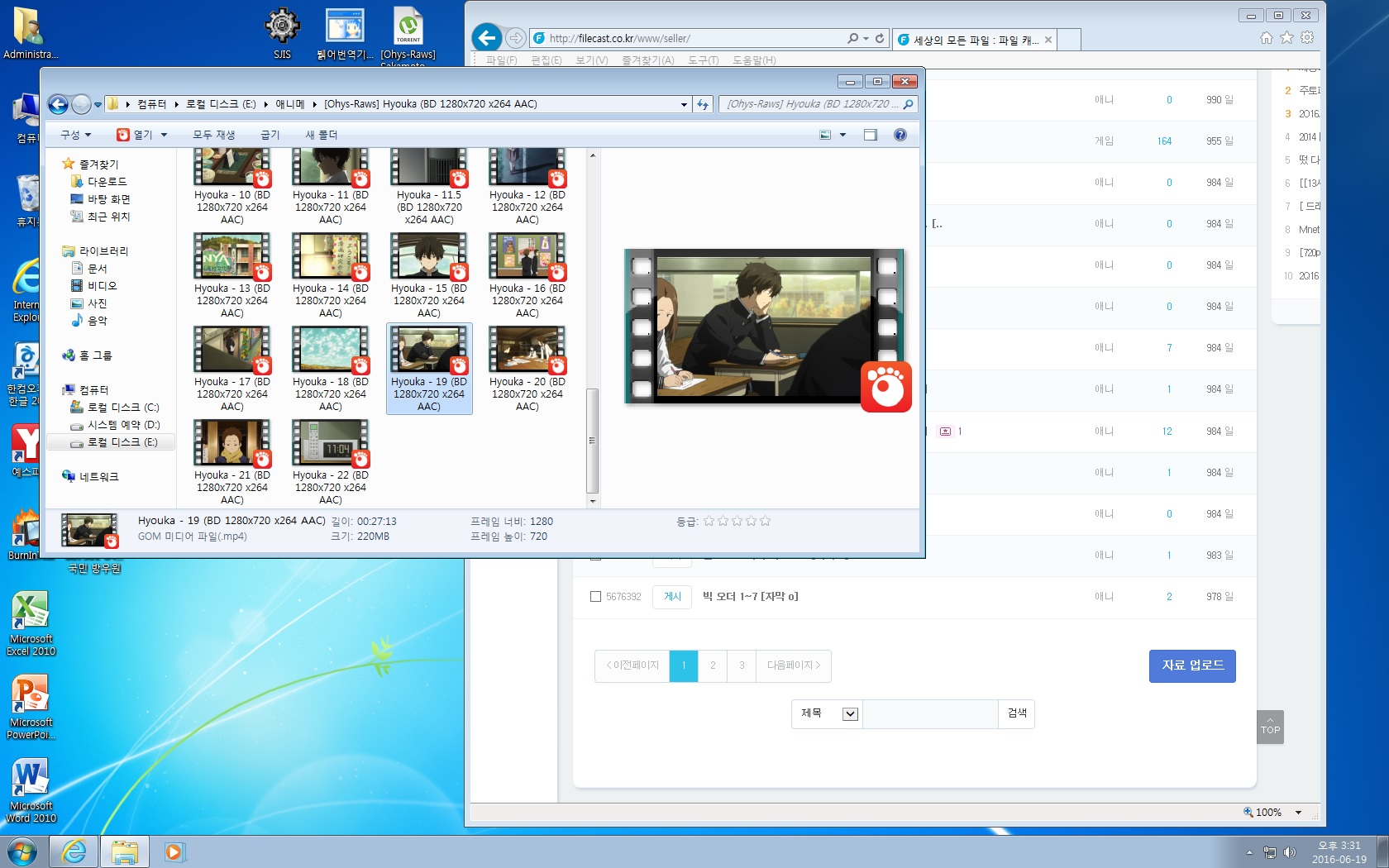Viewport: 1389px width, 868px height.
Task: Show hidden tray icons arrow
Action: pyautogui.click(x=1249, y=852)
